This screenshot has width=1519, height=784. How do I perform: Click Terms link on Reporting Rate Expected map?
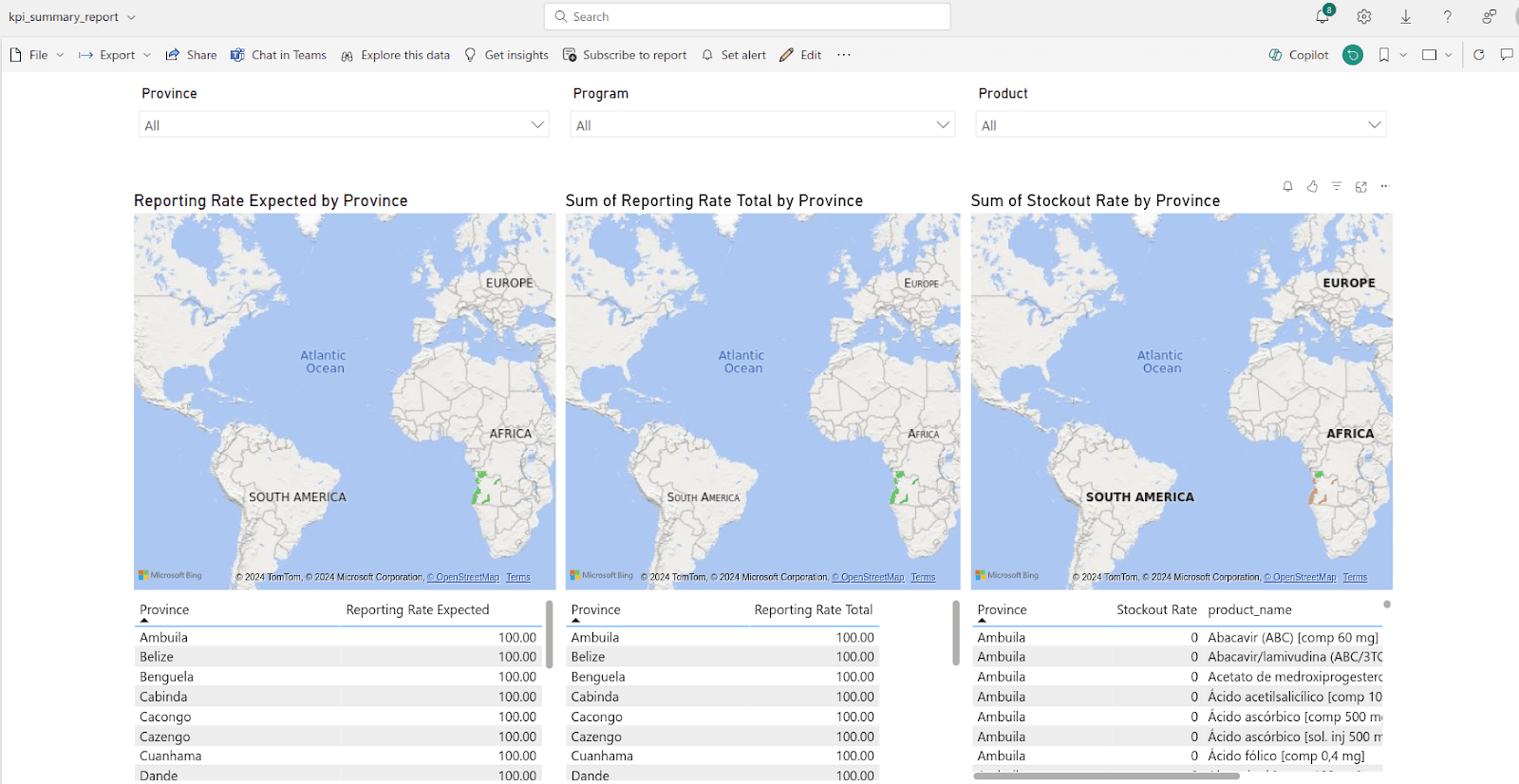[518, 577]
